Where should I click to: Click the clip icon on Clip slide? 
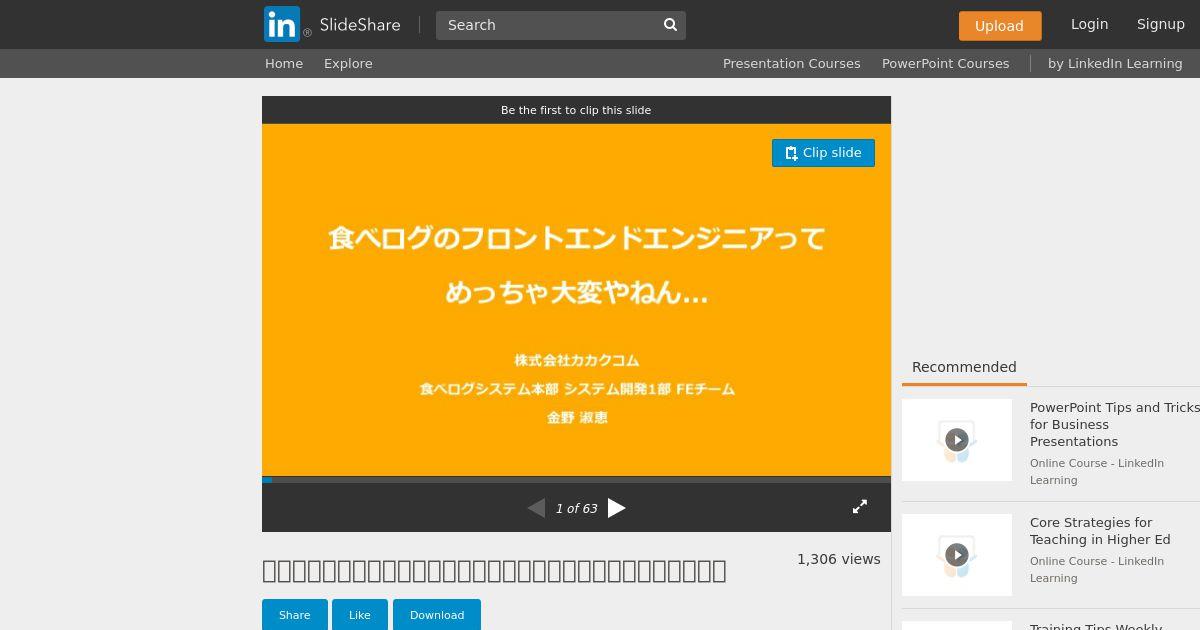[x=791, y=153]
